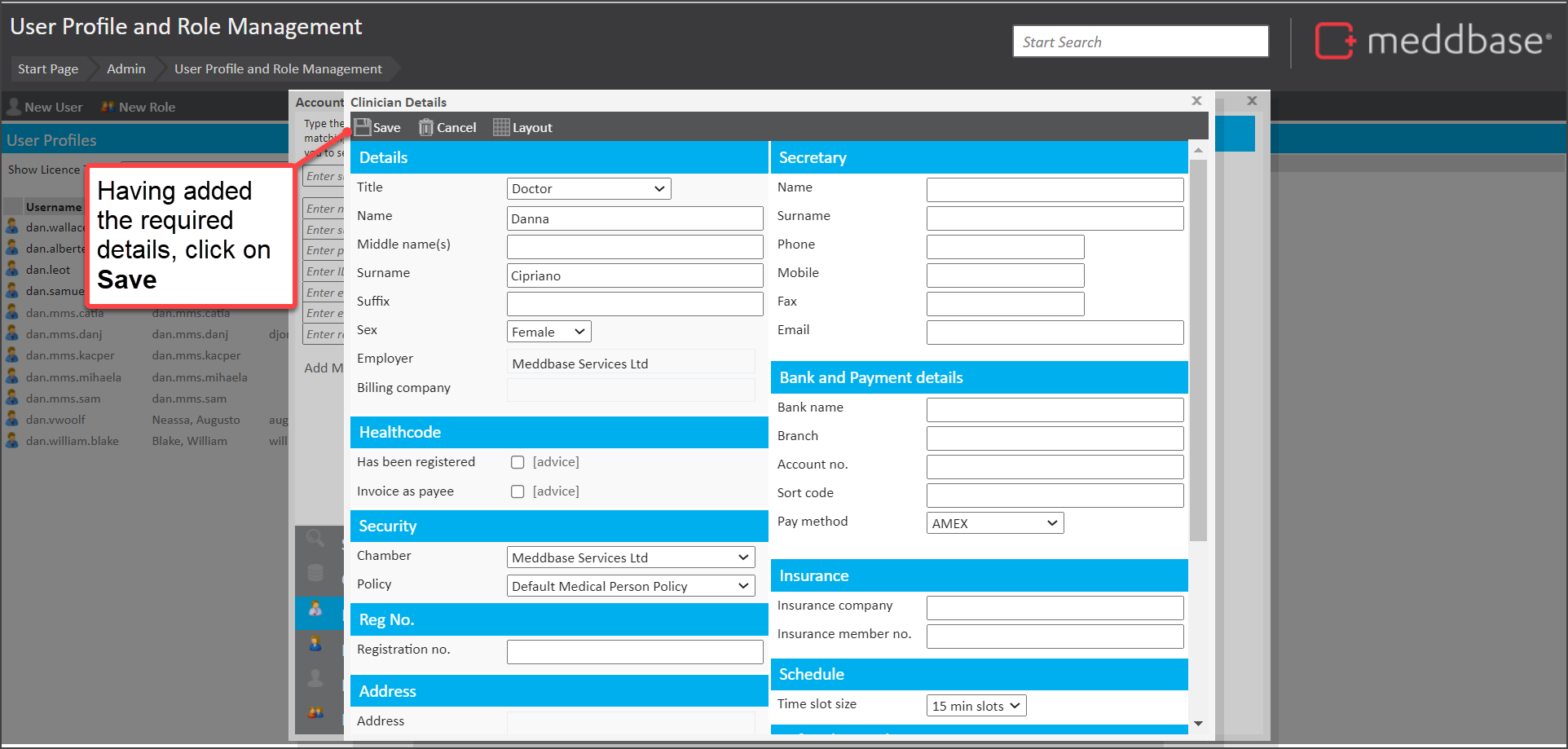Select the two-people group icon in sidebar

(x=315, y=712)
